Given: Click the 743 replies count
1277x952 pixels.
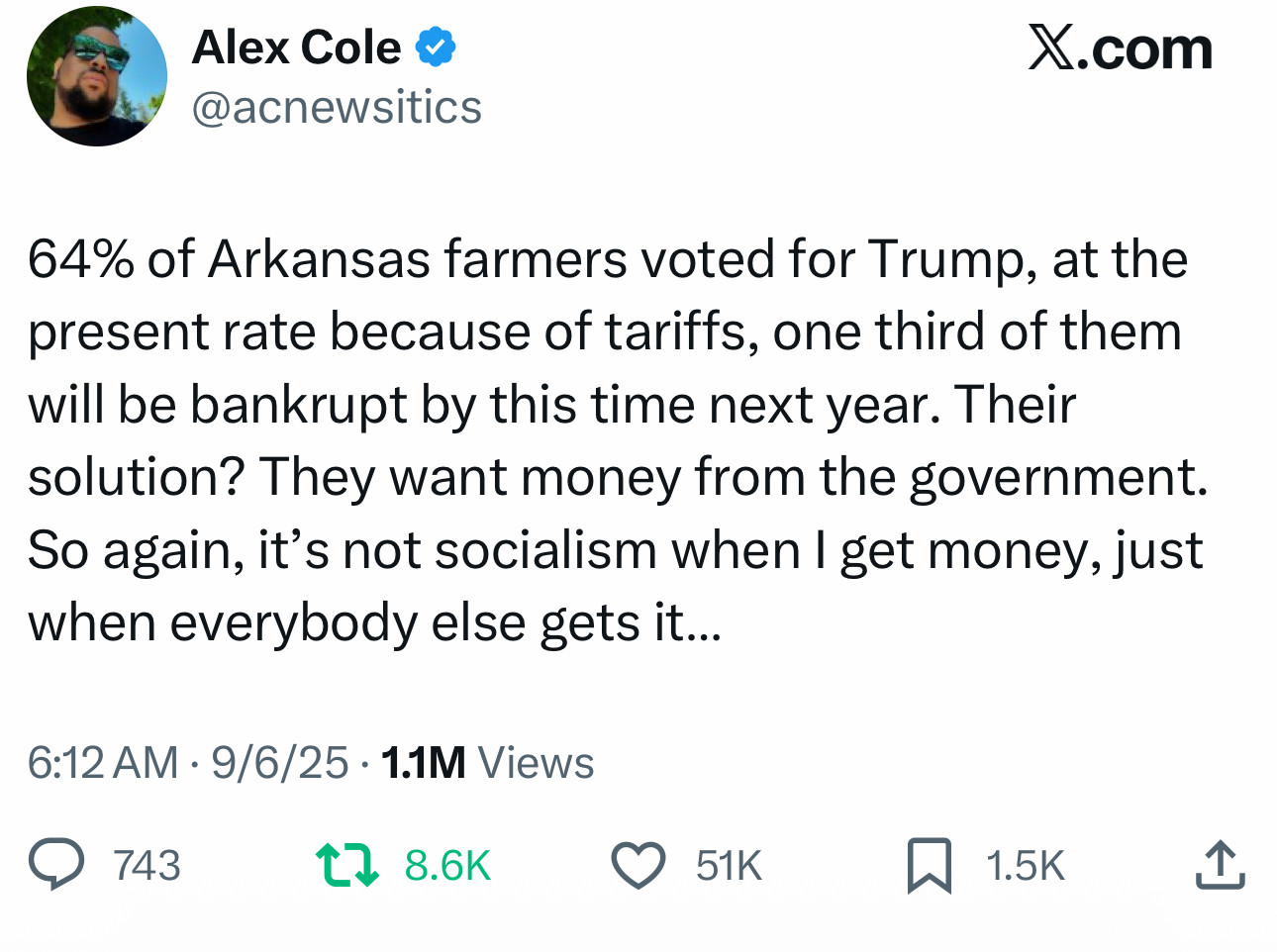Looking at the screenshot, I should [147, 866].
